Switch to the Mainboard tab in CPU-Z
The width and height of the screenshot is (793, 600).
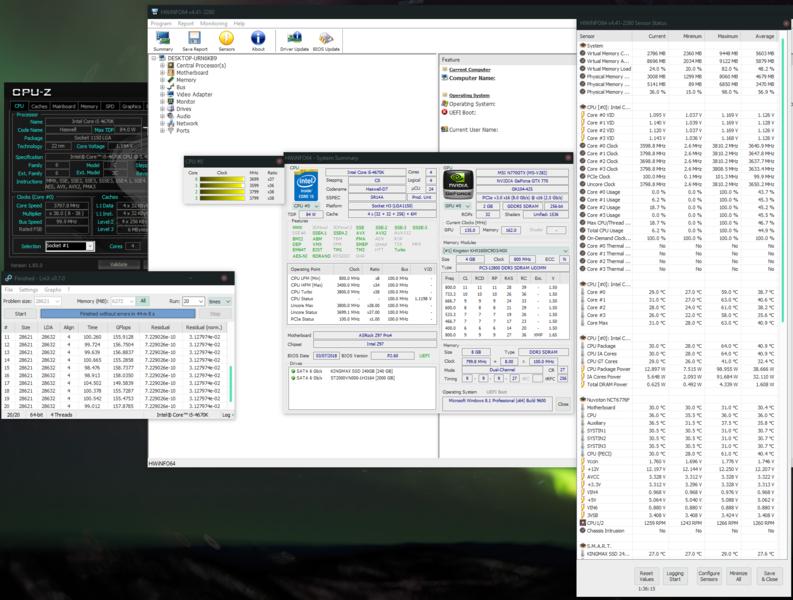64,106
